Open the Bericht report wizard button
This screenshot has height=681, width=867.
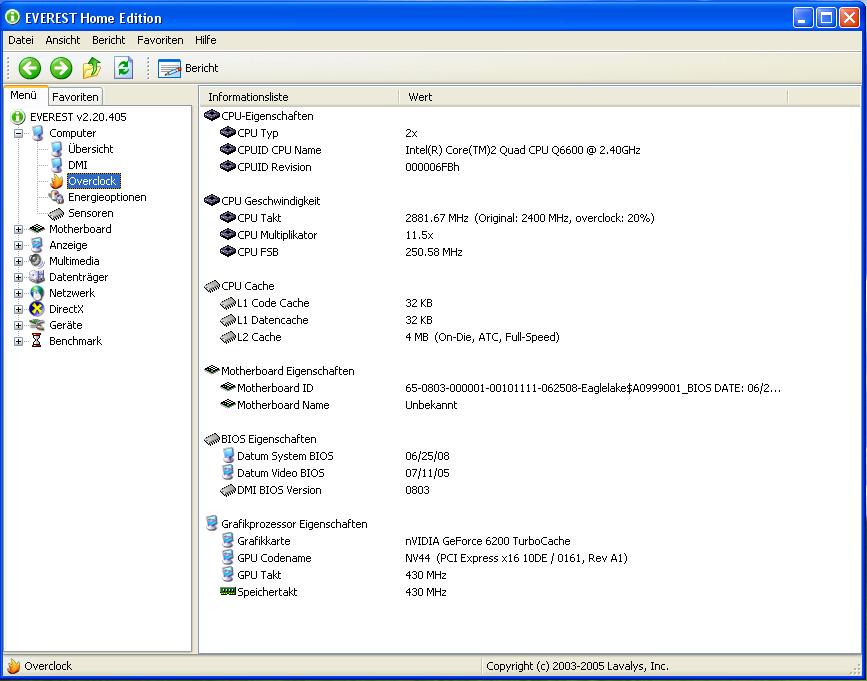(x=188, y=68)
